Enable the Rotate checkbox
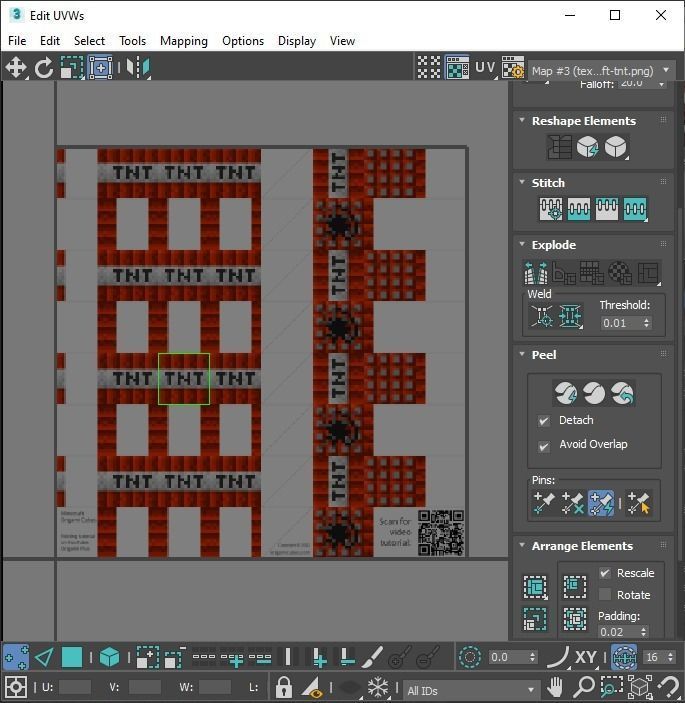The width and height of the screenshot is (685, 703). click(x=605, y=595)
